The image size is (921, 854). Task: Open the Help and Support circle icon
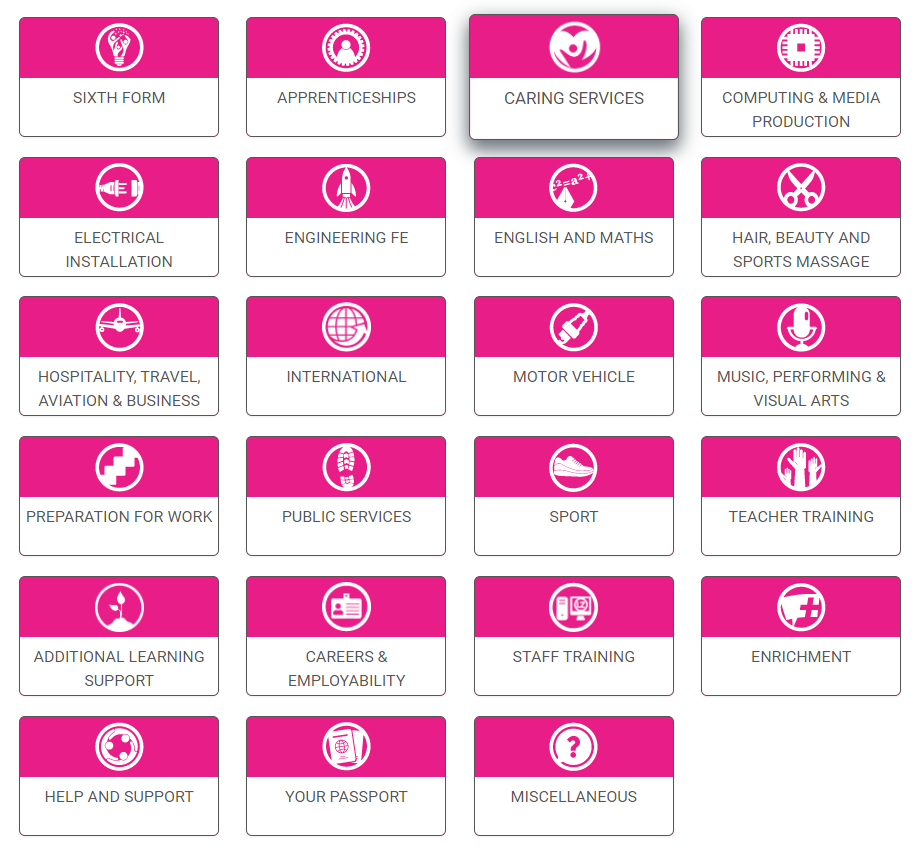tap(119, 747)
